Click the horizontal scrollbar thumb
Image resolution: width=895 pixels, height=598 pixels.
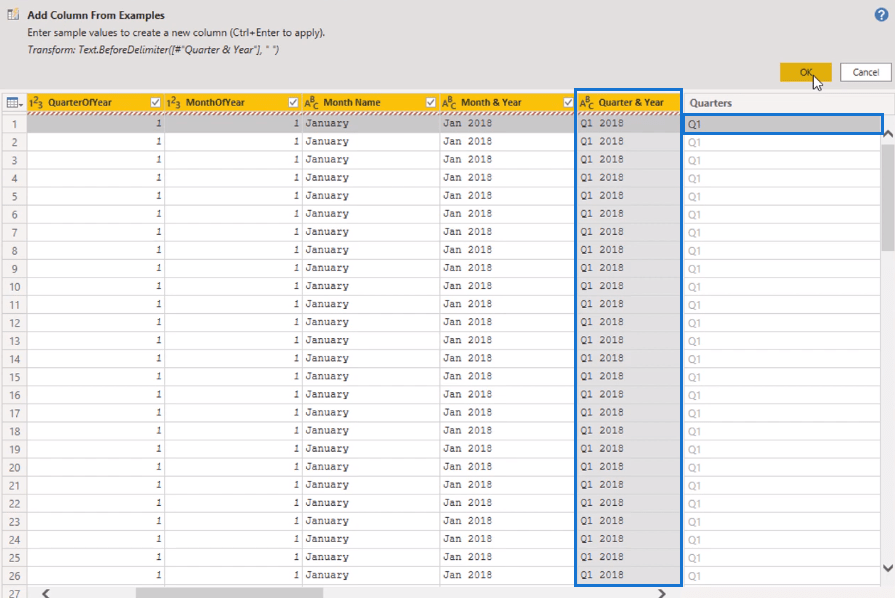click(x=229, y=593)
